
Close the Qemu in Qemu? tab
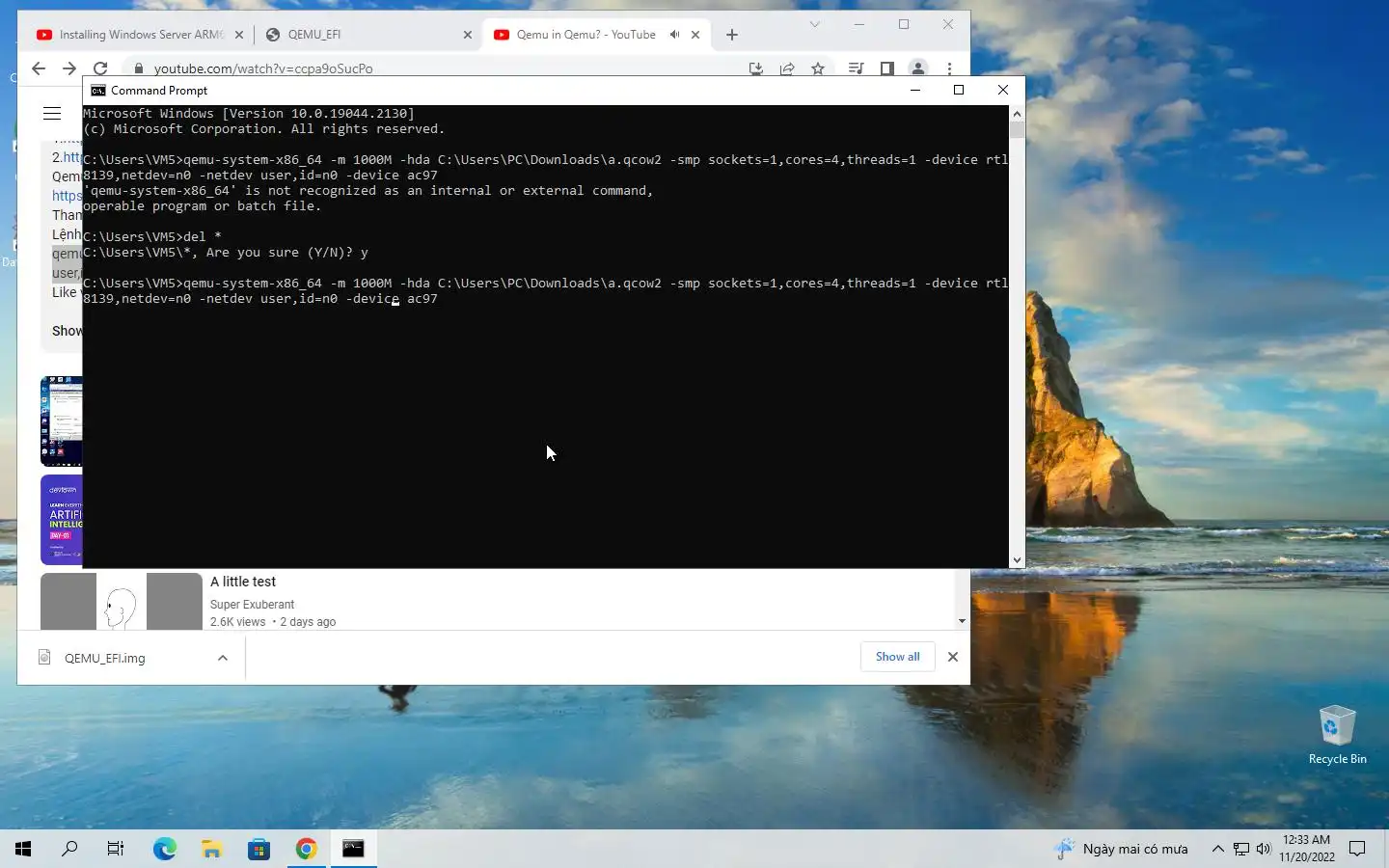[x=695, y=35]
